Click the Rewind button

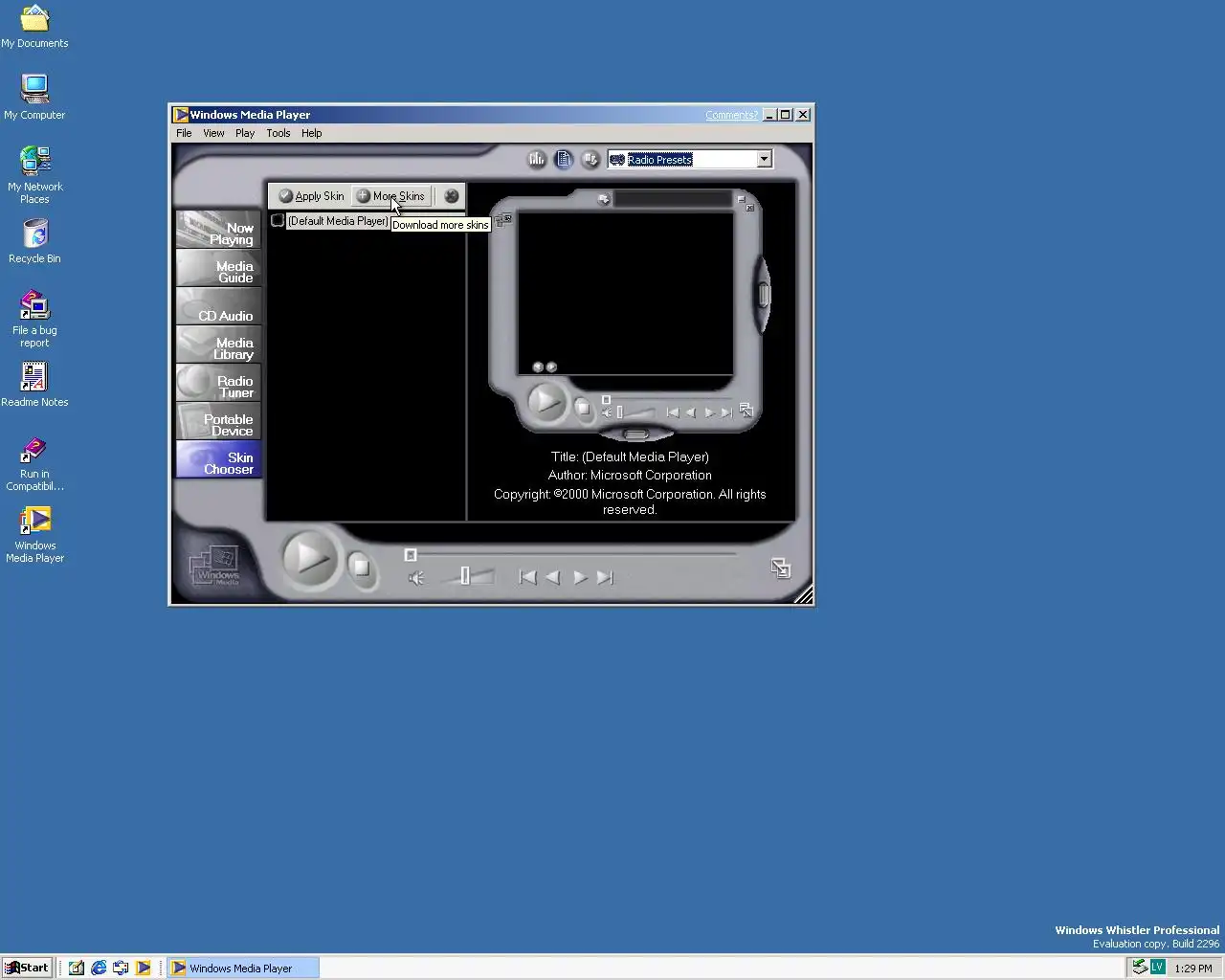point(552,577)
